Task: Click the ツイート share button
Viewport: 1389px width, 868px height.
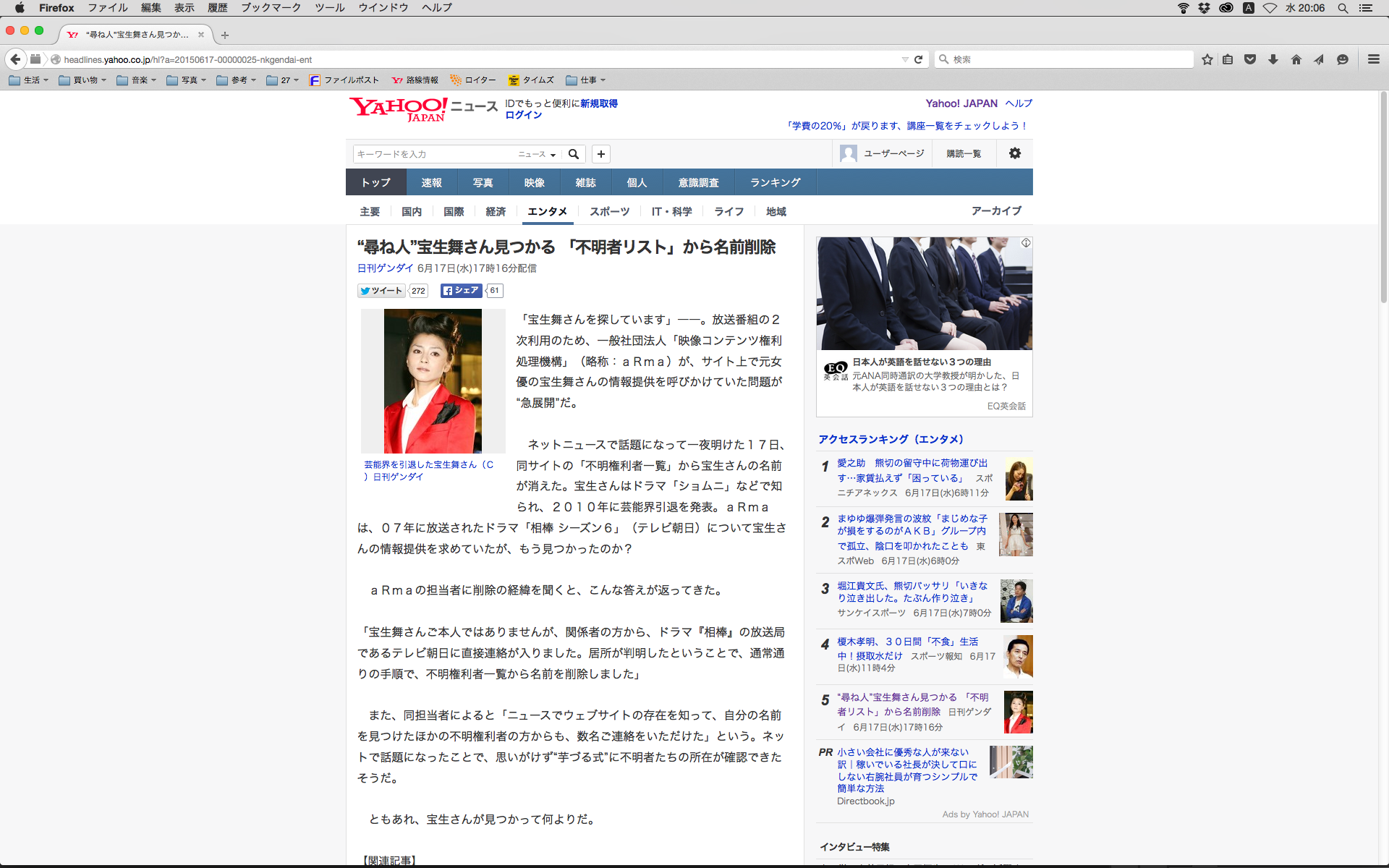Action: pos(381,291)
